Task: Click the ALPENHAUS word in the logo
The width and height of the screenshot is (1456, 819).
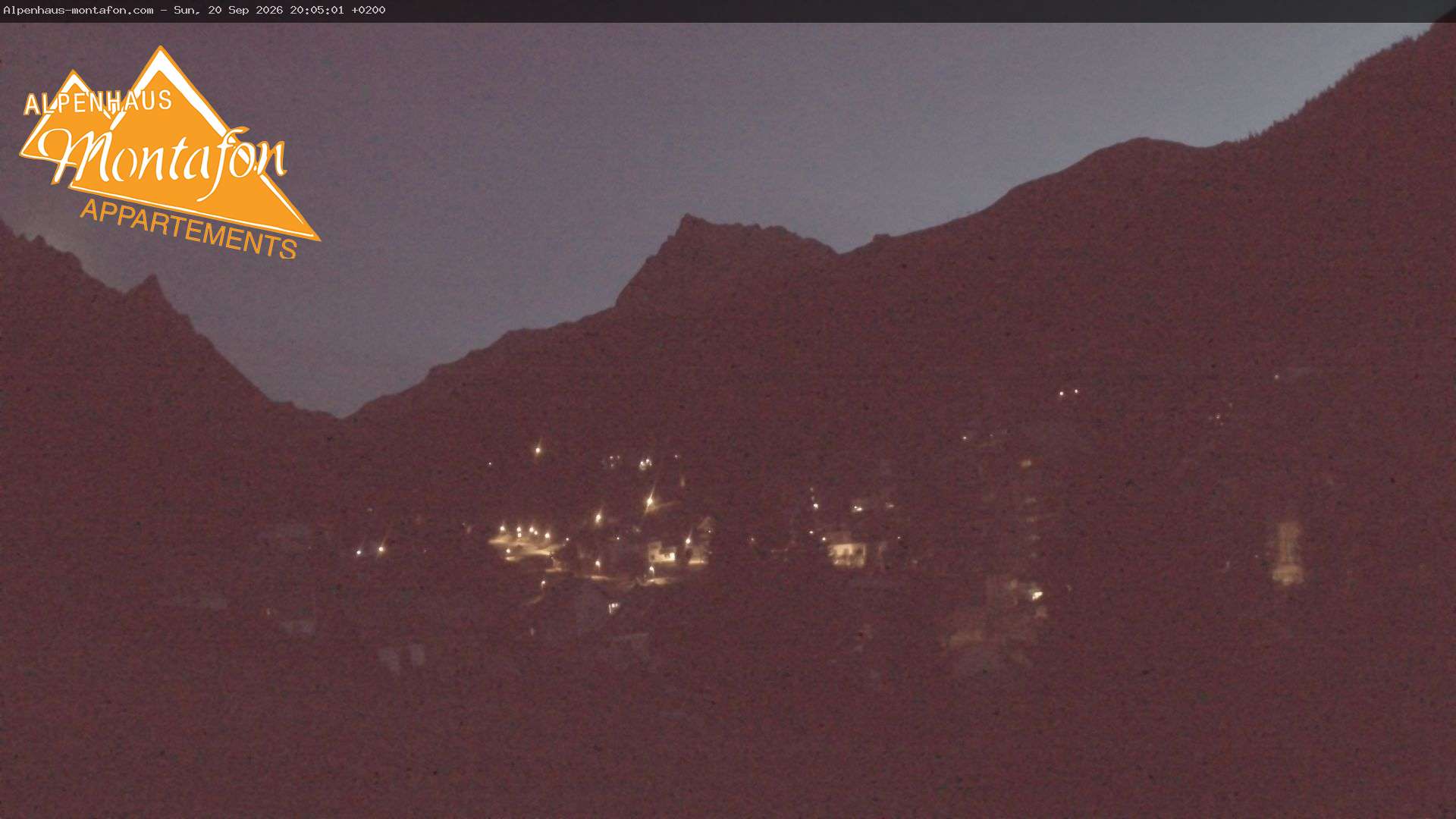Action: point(98,102)
